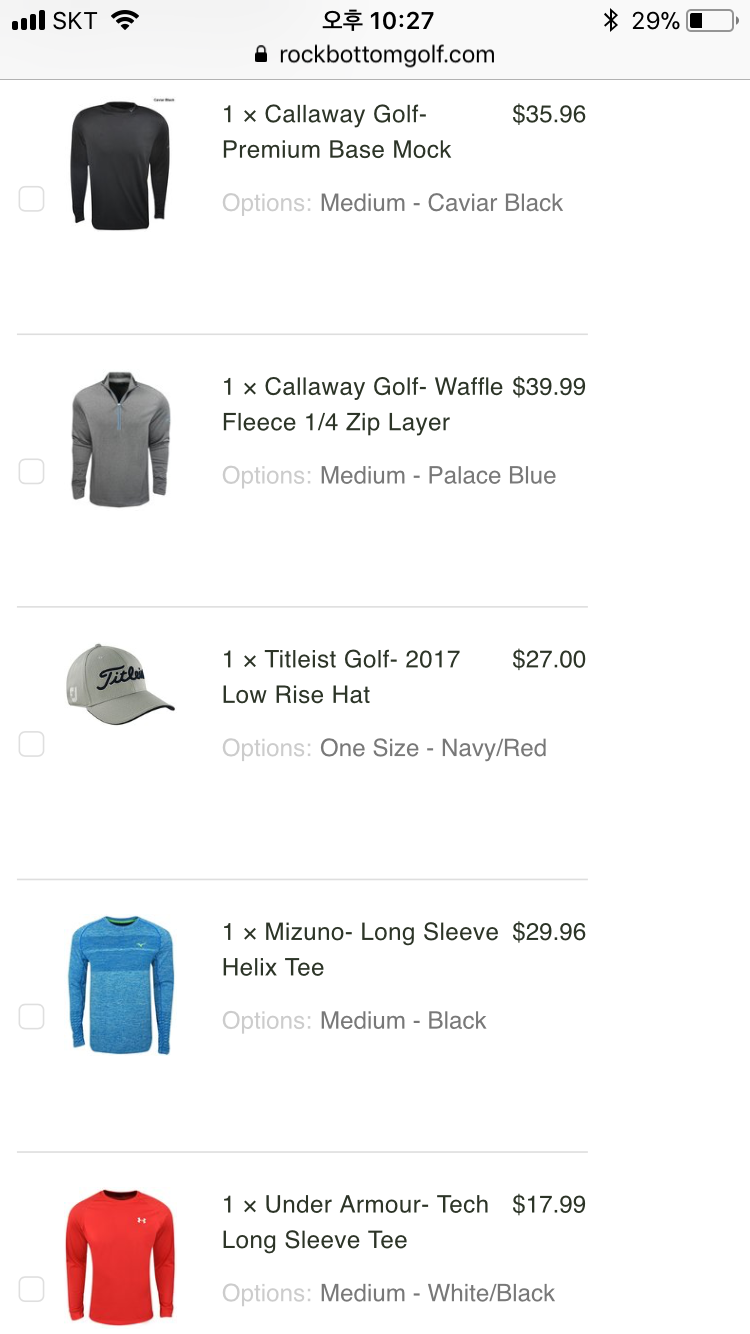The image size is (750, 1334).
Task: Select the Waffle Fleece 1/4 Zip checkbox
Action: click(x=32, y=471)
